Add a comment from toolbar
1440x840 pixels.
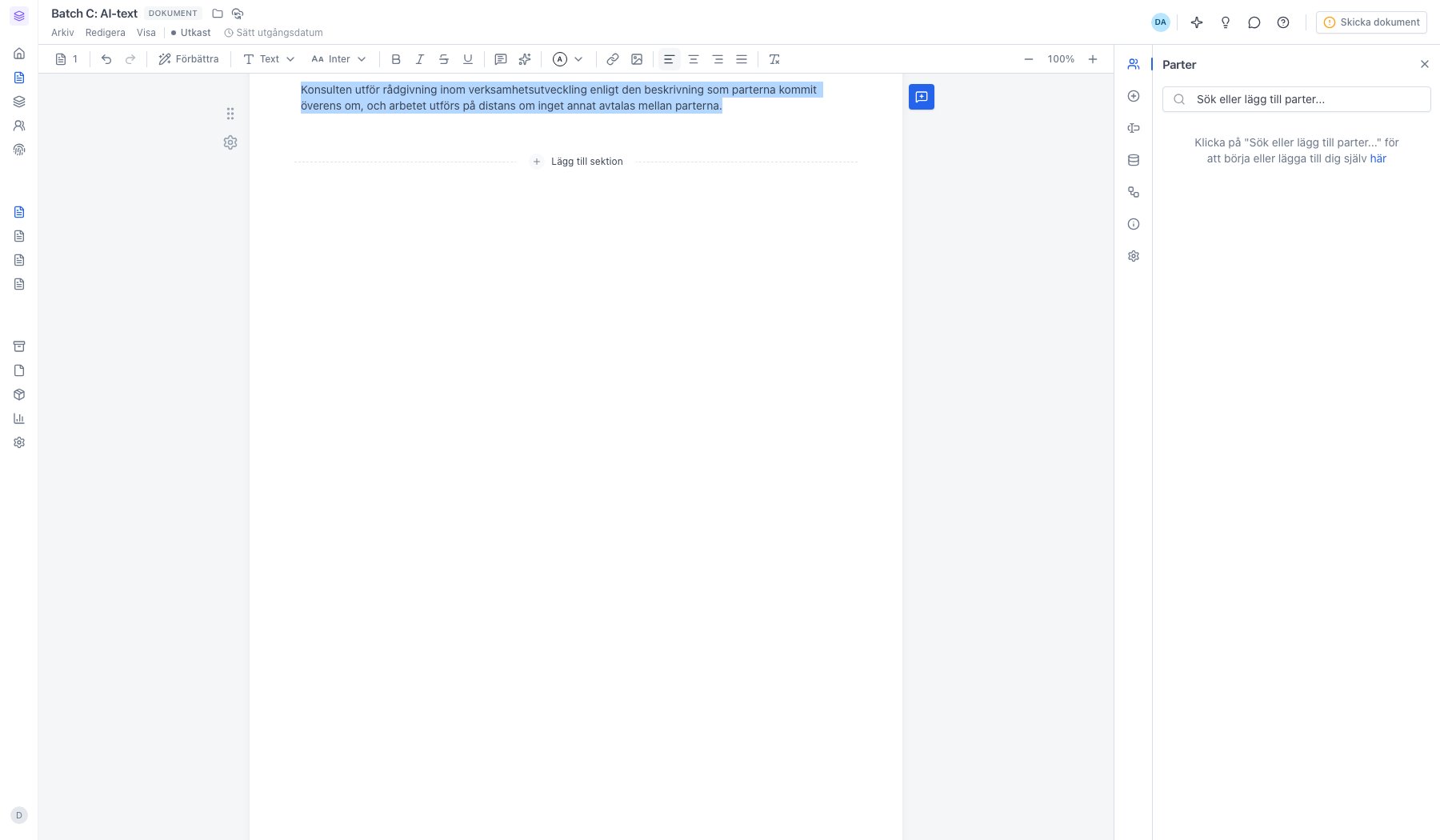501,59
